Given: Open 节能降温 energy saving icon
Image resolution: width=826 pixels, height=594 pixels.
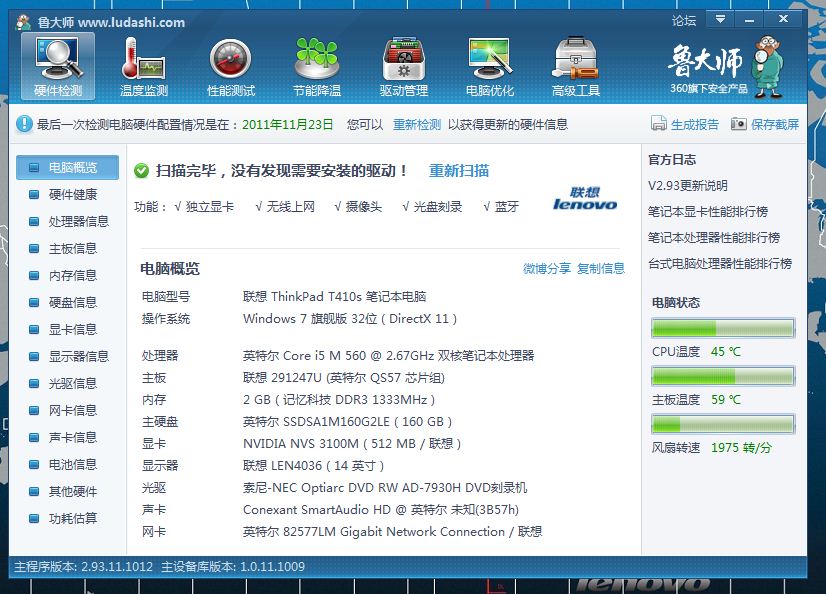Looking at the screenshot, I should pos(317,66).
